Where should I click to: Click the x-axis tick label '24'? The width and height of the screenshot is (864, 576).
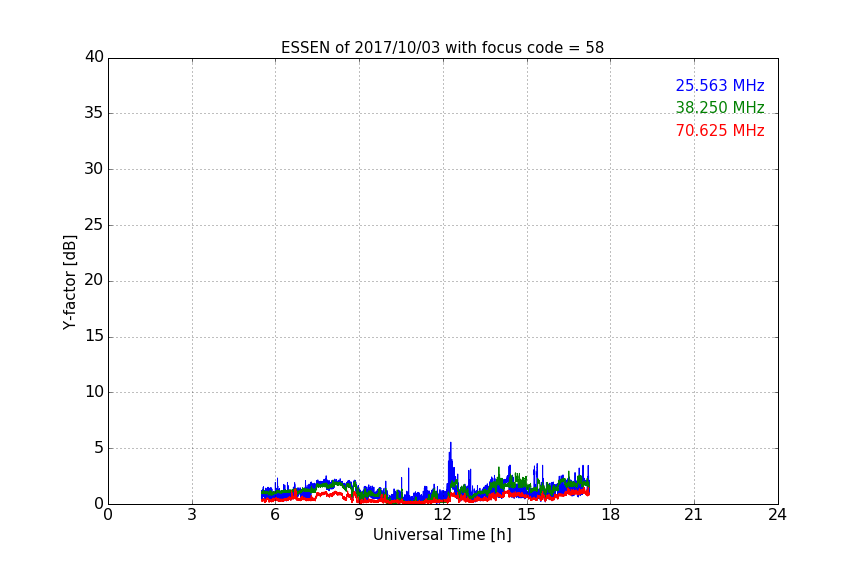point(777,515)
